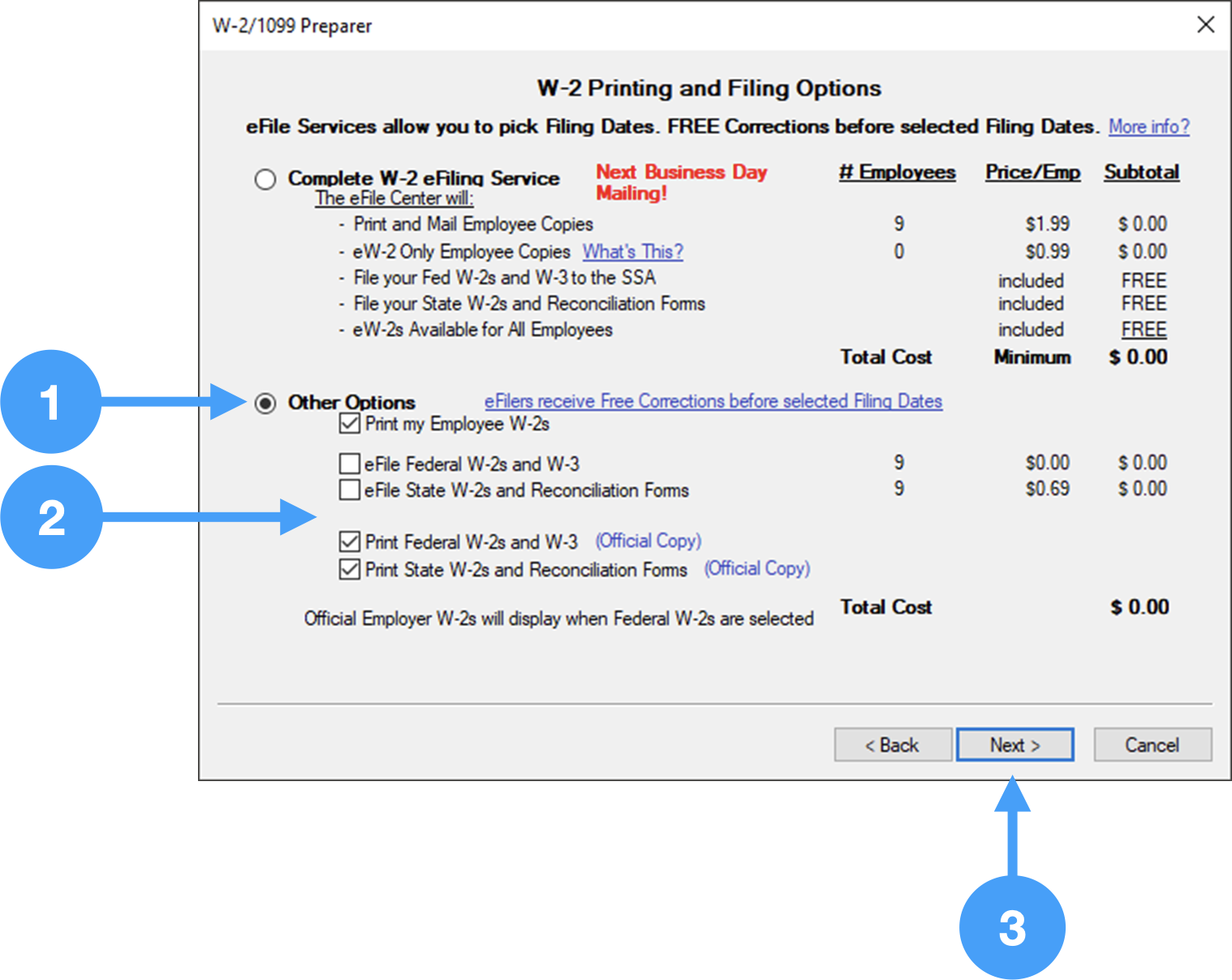Toggle Print Federal W-2s and W-3 checkbox
This screenshot has width=1232, height=980.
click(350, 542)
